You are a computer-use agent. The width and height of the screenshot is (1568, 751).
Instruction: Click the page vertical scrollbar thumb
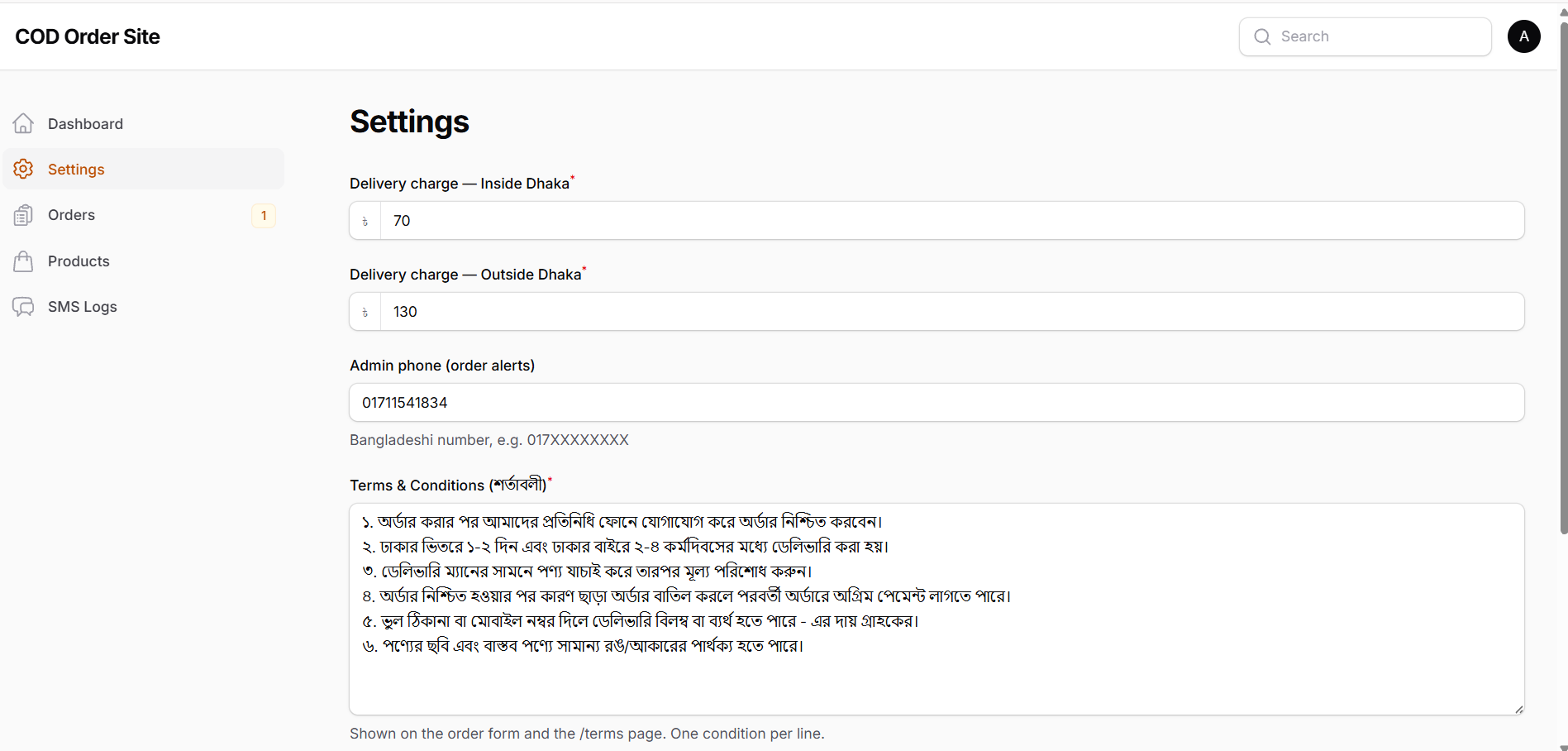pos(1563,277)
